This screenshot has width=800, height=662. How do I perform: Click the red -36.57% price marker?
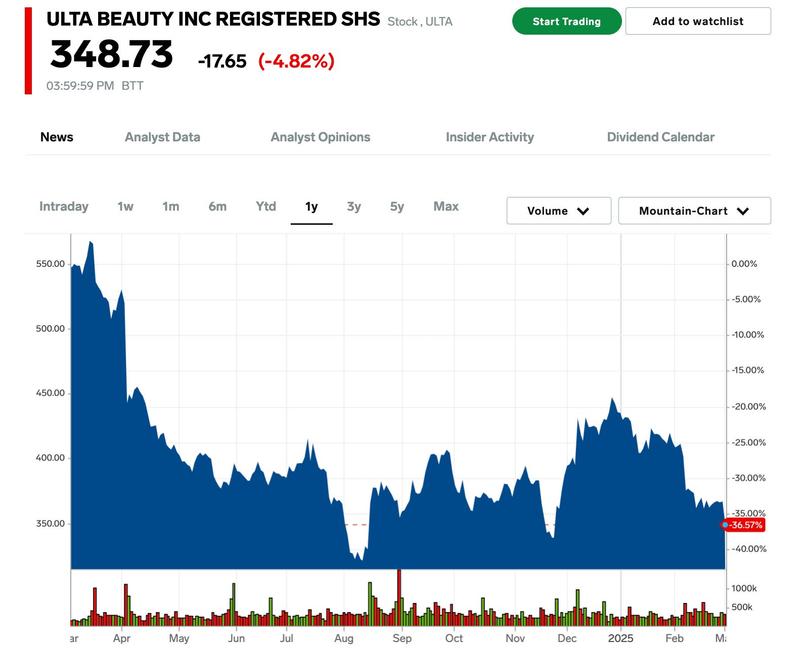coord(743,525)
